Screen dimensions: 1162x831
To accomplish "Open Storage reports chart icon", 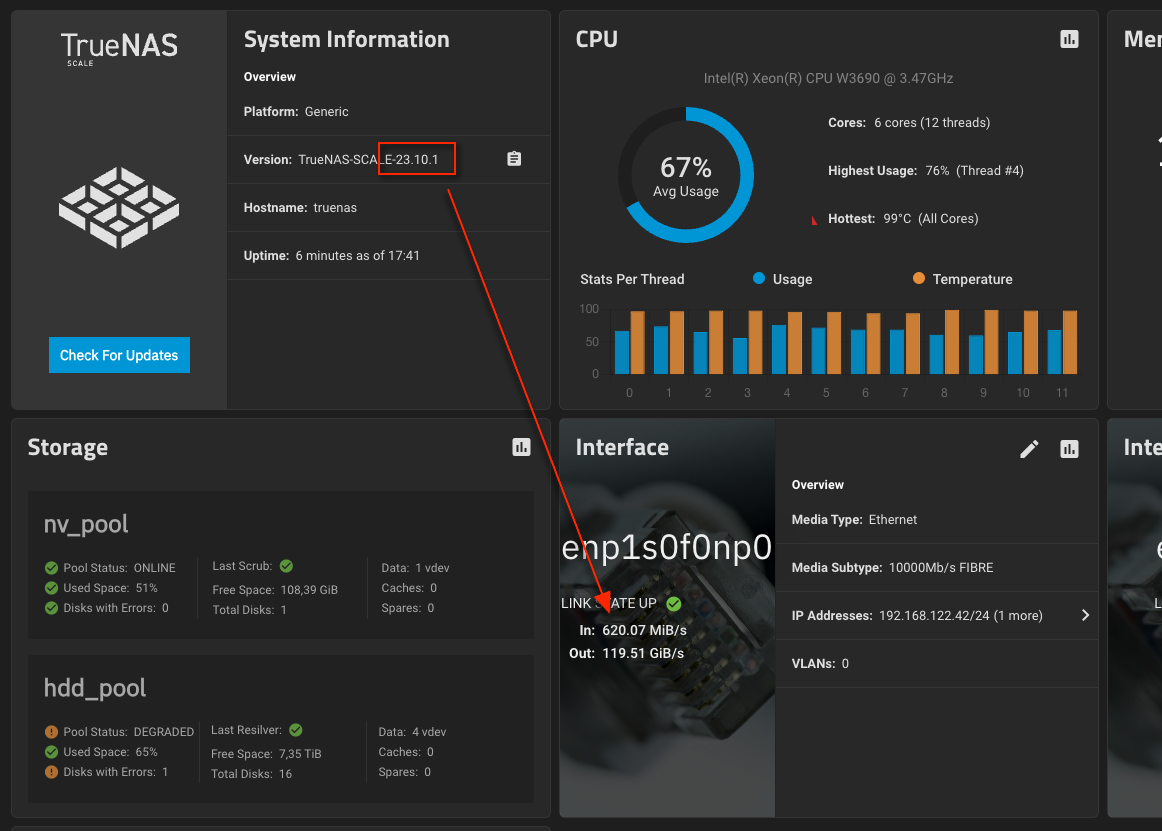I will click(521, 447).
